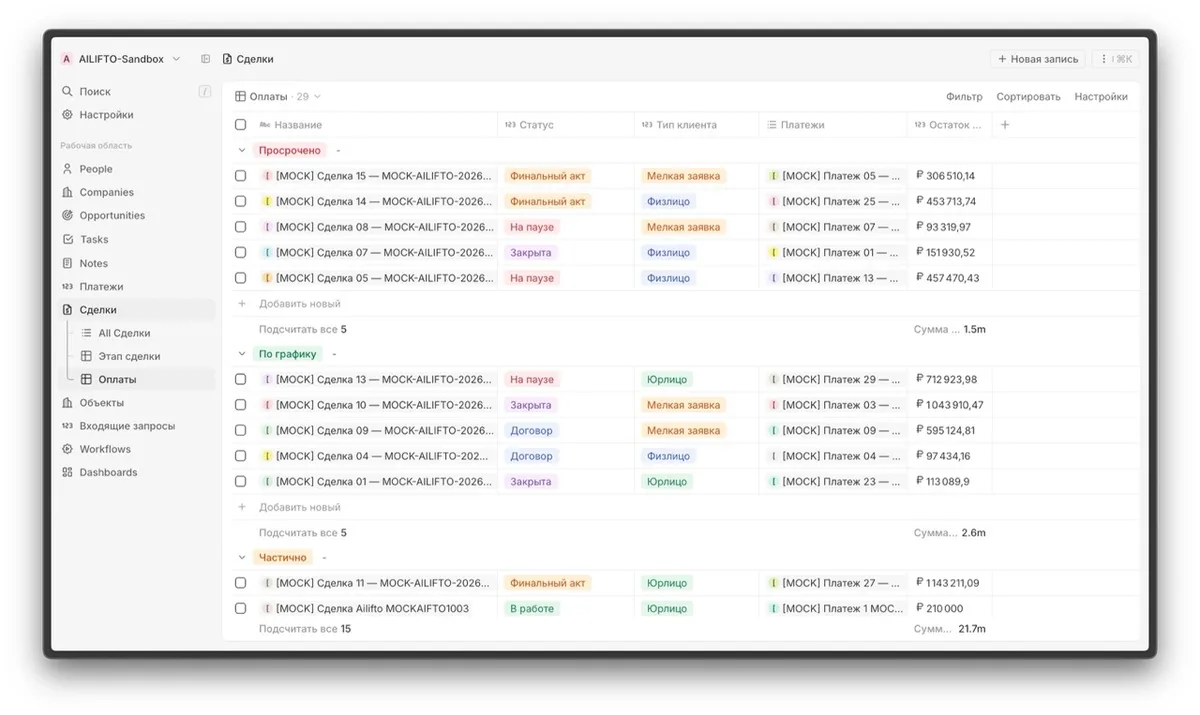This screenshot has width=1200, height=715.
Task: Check the Сделка 04 row checkbox
Action: click(240, 456)
